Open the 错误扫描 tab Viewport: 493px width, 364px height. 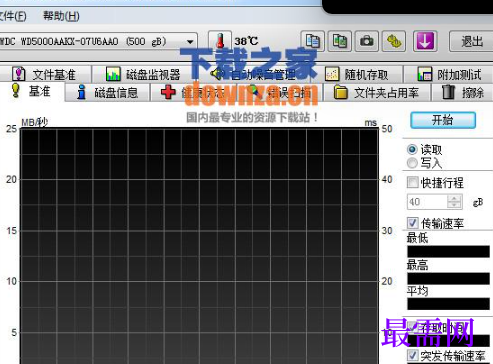click(279, 92)
